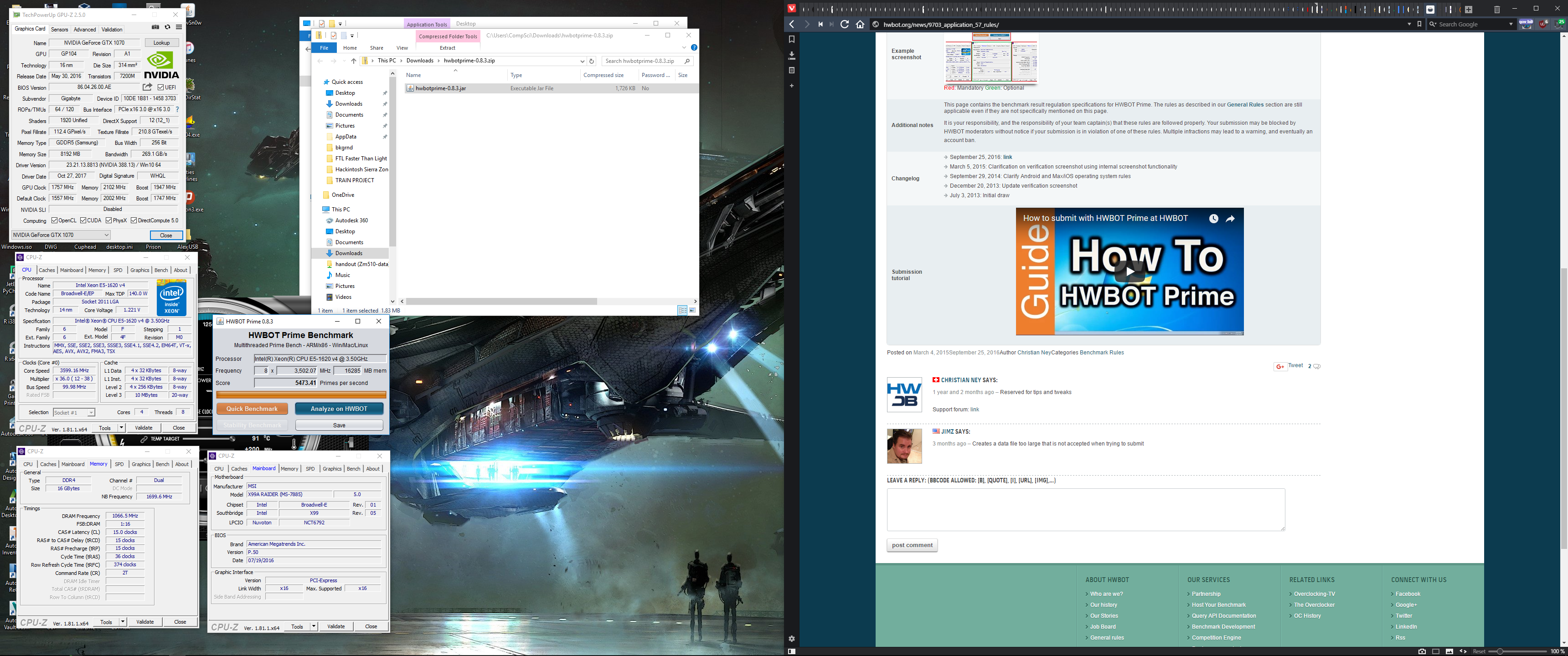
Task: Open Vivaldi Bookmarks panel icon
Action: (791, 40)
